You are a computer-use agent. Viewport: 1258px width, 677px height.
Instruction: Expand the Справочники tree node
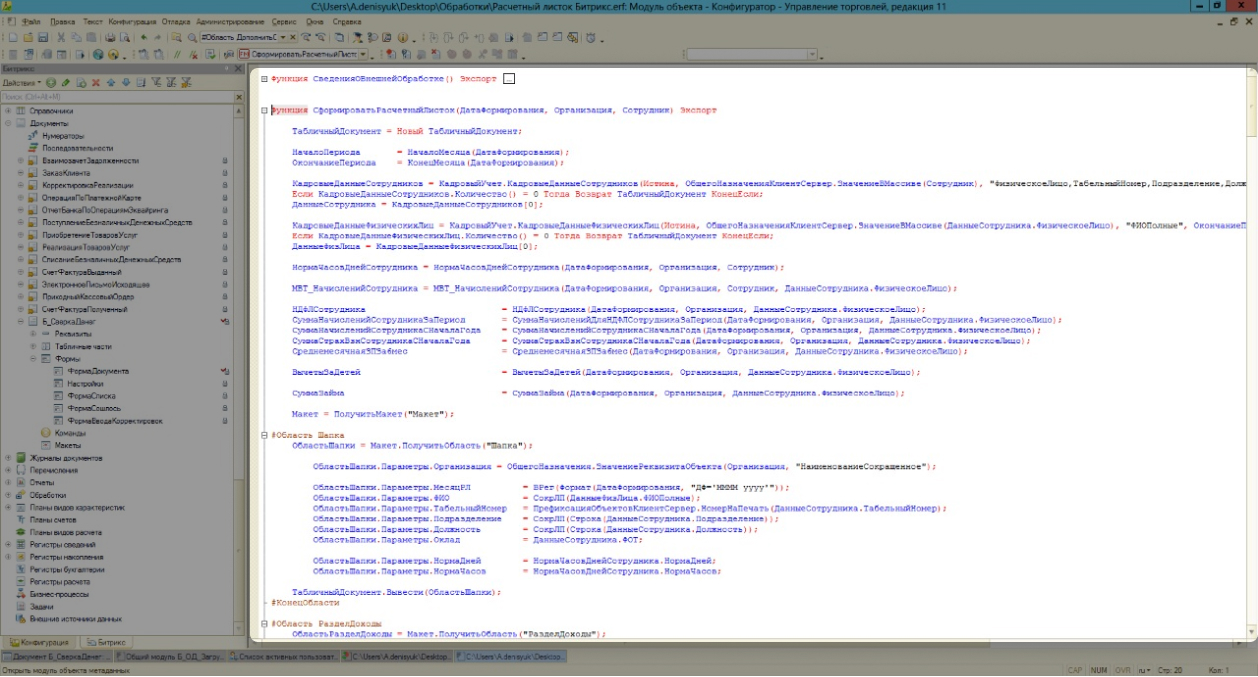click(8, 110)
